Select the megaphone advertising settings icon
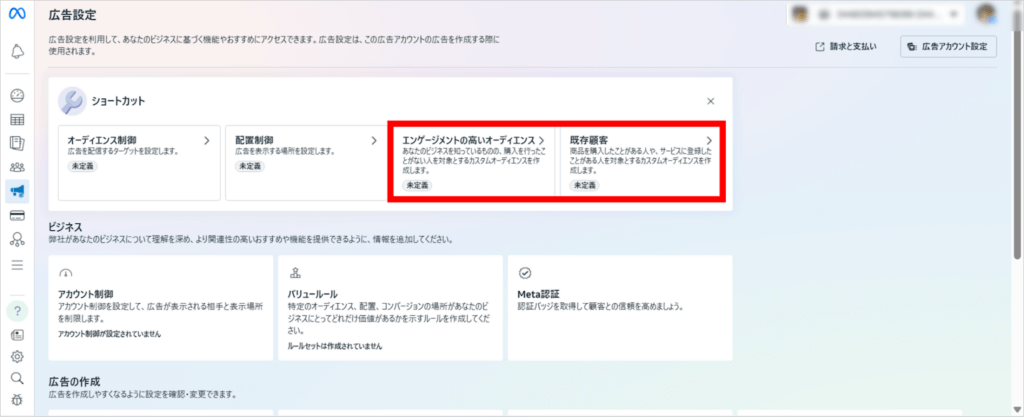Image resolution: width=1024 pixels, height=417 pixels. [x=18, y=191]
